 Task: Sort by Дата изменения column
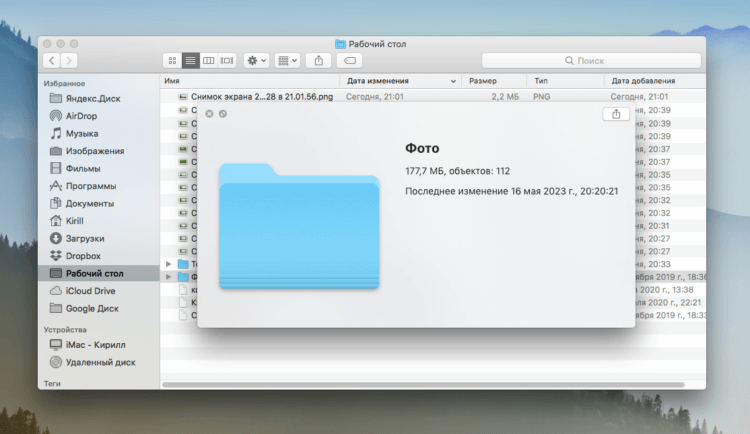coord(377,81)
